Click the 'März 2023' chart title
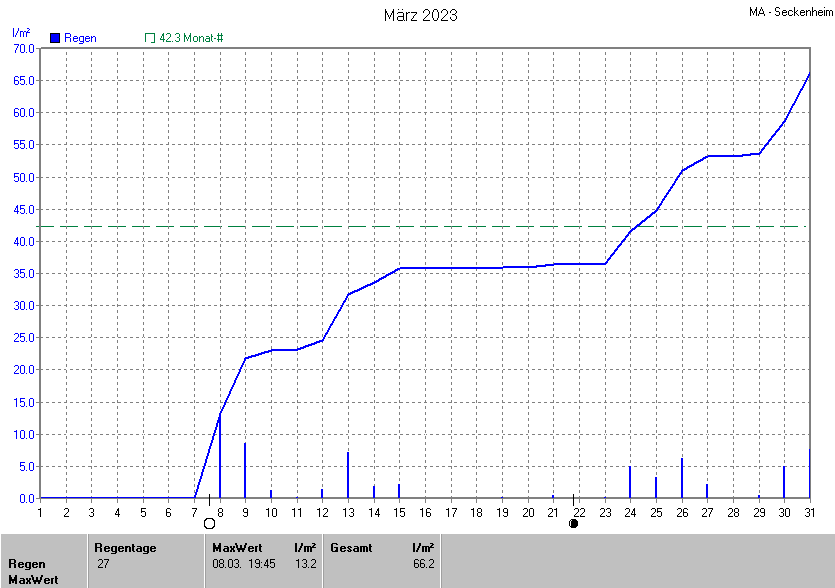835x588 pixels. point(421,15)
